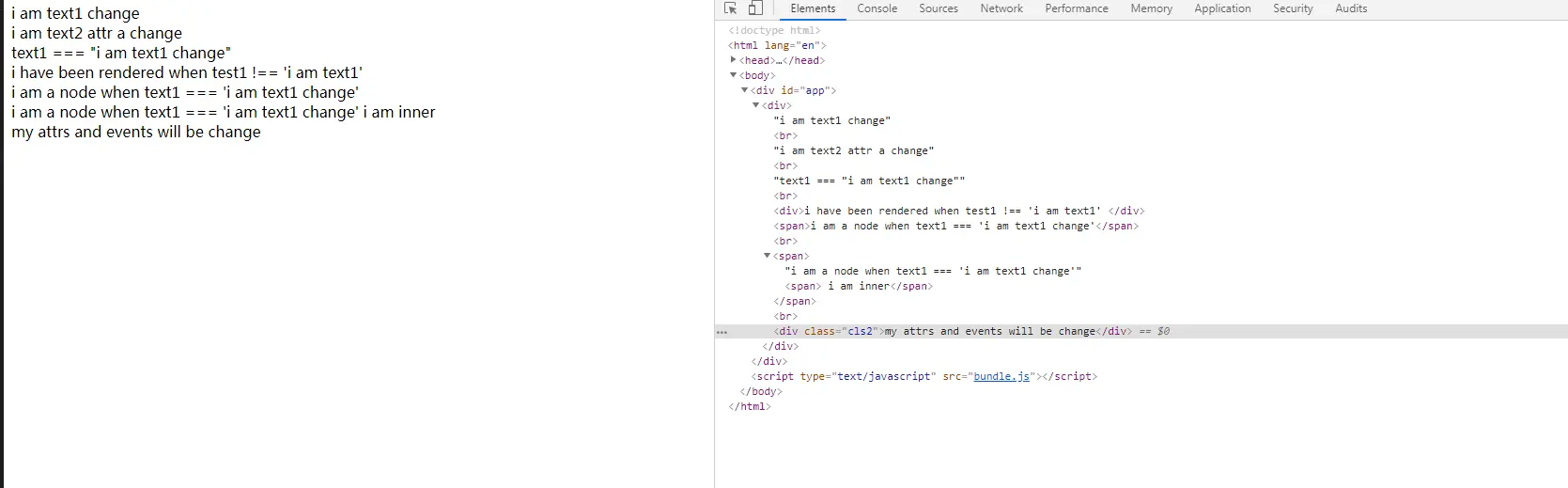Switch to the Console tab
This screenshot has height=488, width=1568.
click(x=877, y=8)
